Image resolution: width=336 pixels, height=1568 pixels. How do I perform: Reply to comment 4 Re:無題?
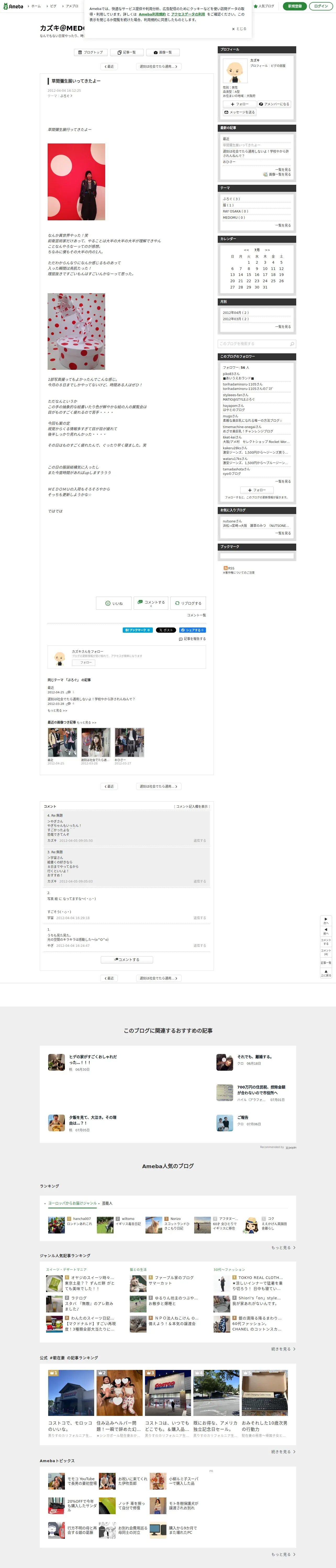200,841
